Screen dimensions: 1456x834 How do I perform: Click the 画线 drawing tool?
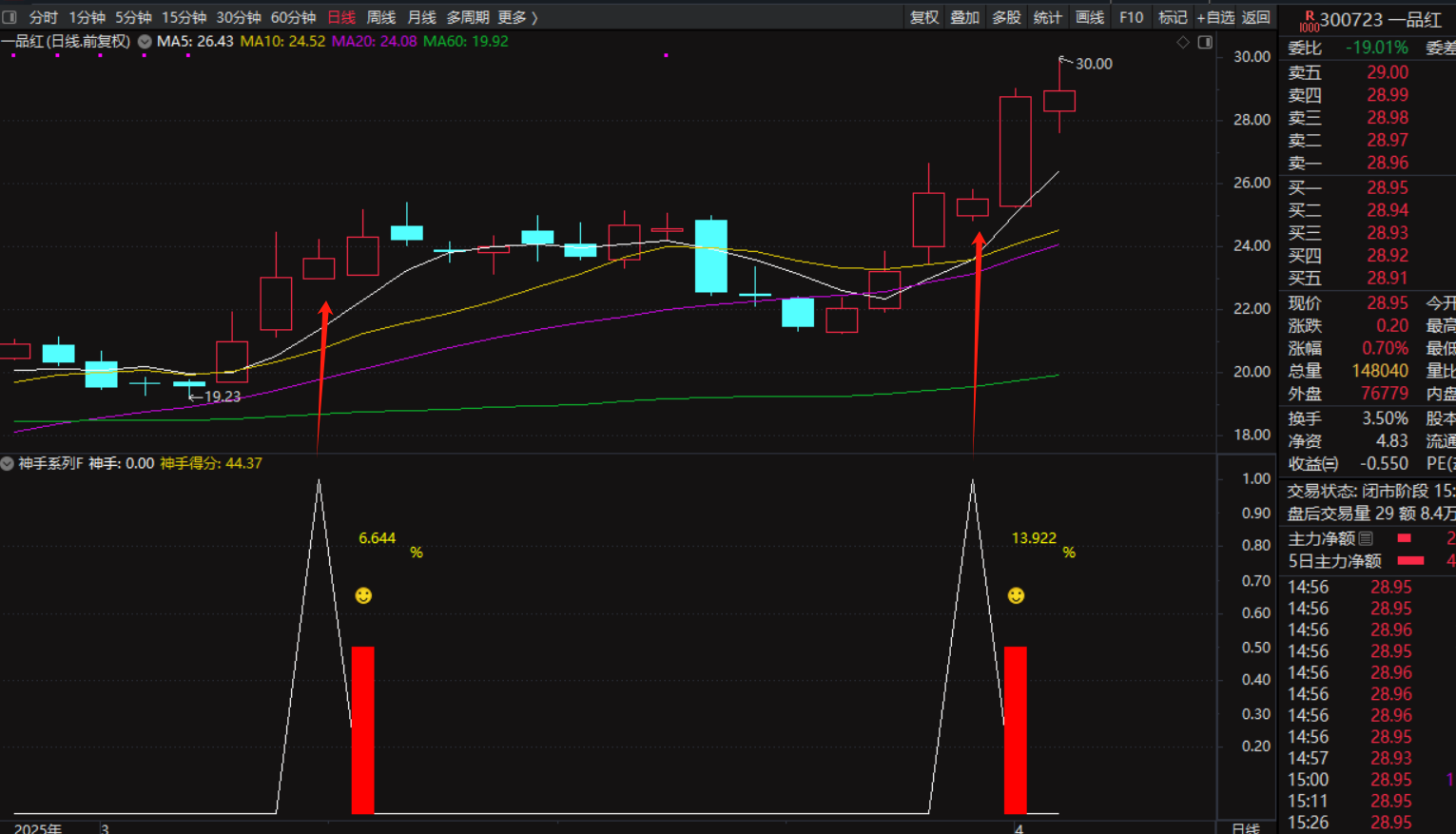click(x=1089, y=17)
